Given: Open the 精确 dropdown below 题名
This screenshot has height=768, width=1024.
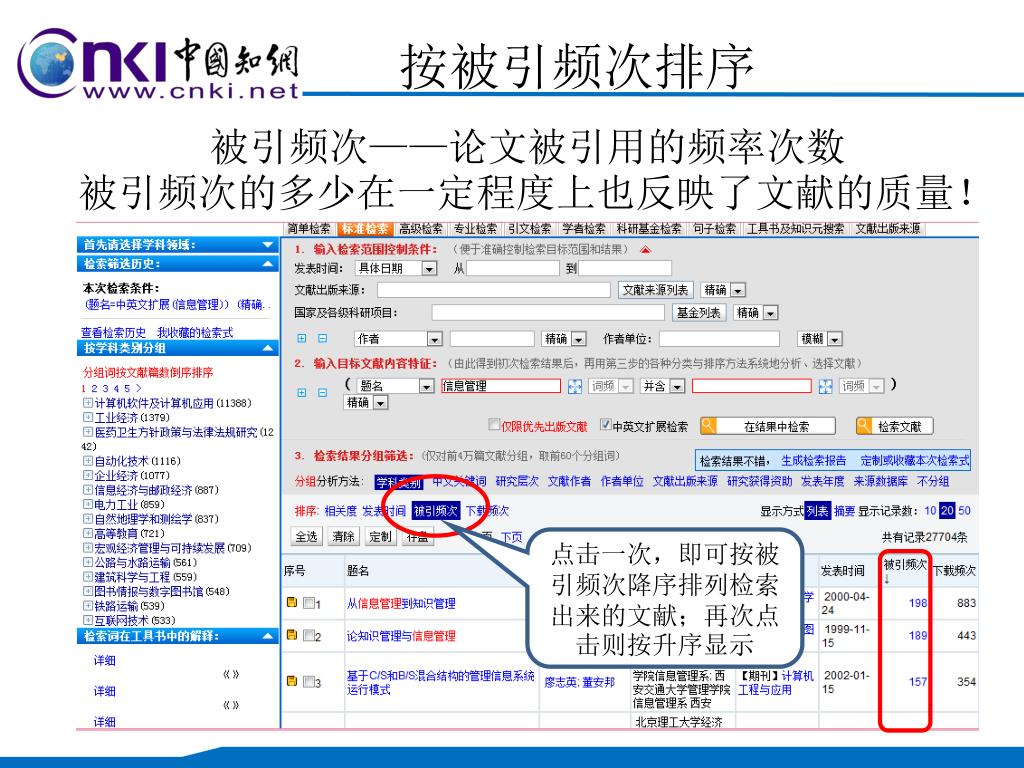Looking at the screenshot, I should 380,403.
